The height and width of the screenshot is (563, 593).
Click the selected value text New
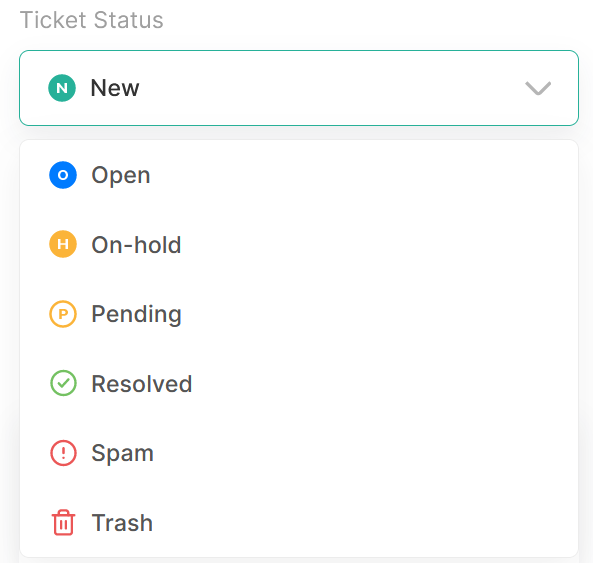click(115, 88)
